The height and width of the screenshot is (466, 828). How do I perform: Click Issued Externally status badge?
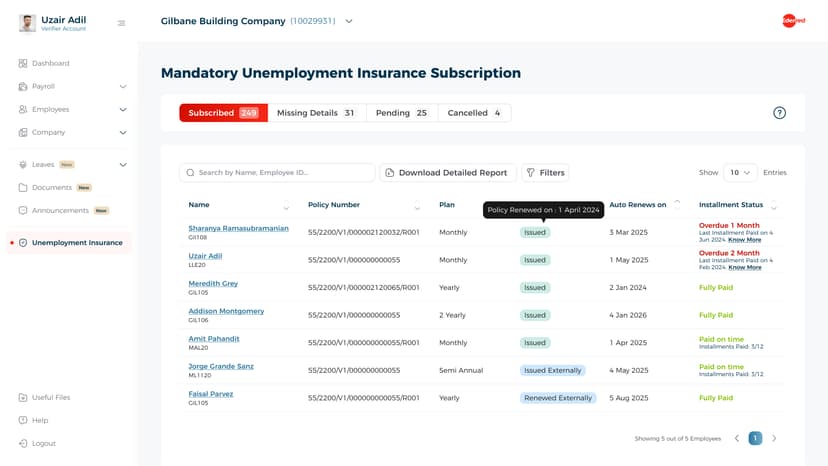(552, 370)
